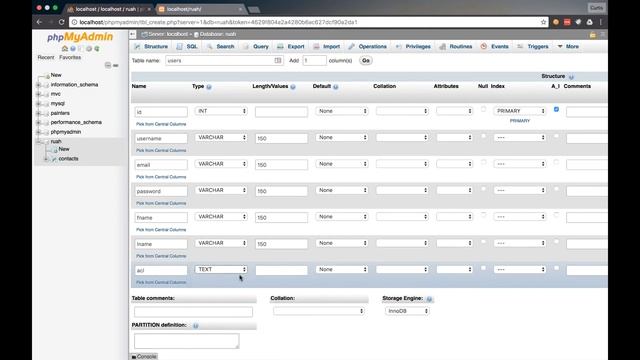Screen dimensions: 640x360
Task: Click the unlink from main panel icon
Action: click(x=116, y=65)
